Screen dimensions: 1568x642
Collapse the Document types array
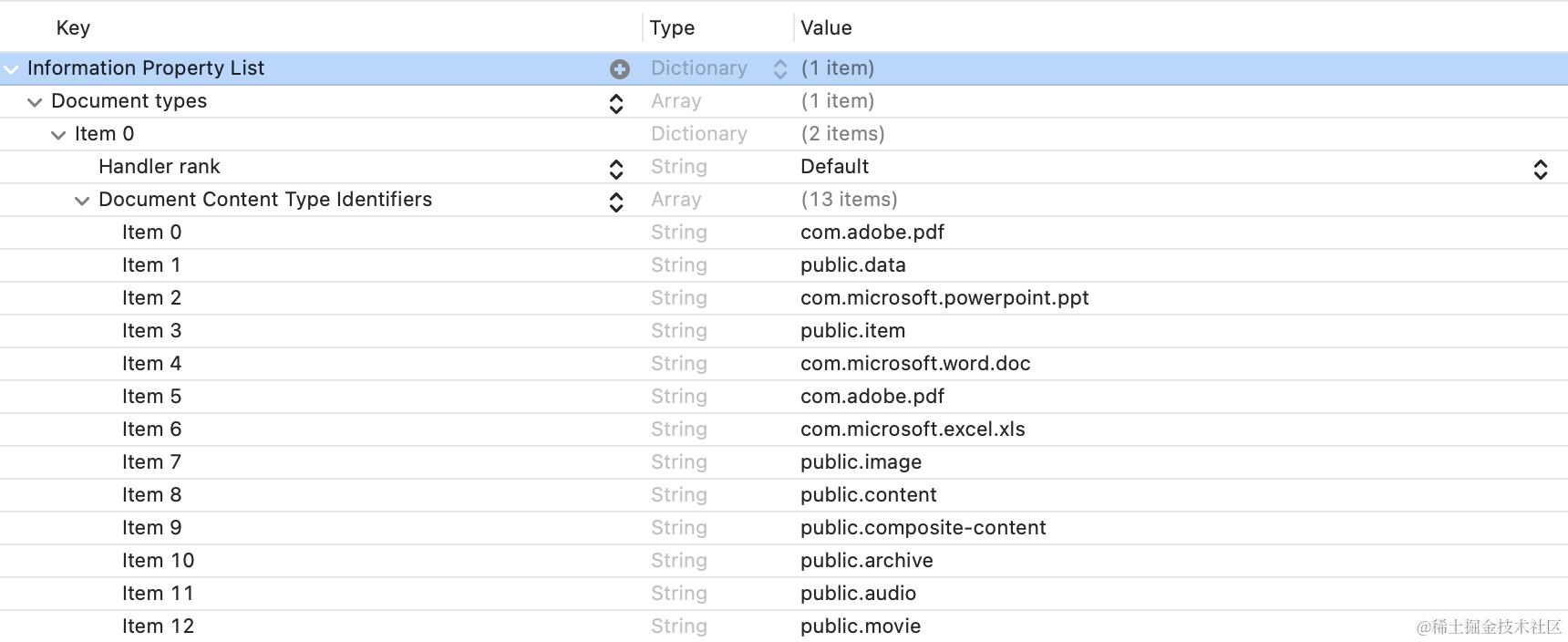click(35, 102)
